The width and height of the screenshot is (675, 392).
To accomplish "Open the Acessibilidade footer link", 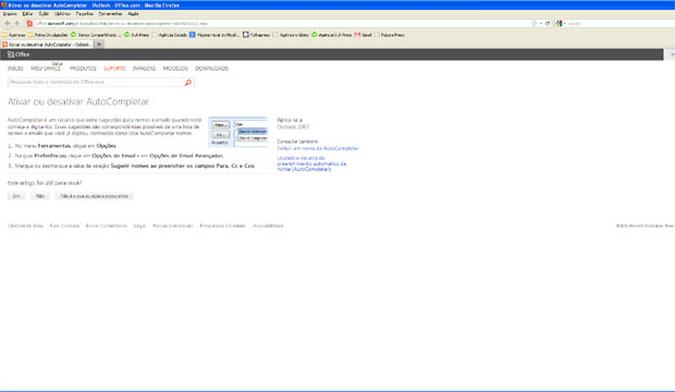I will 268,226.
